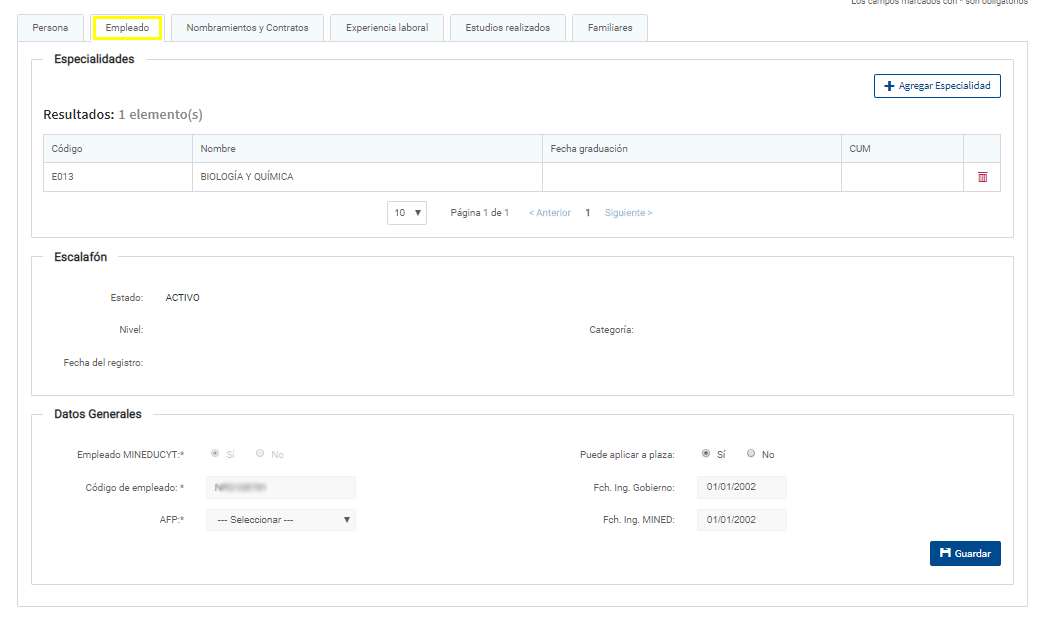This screenshot has height=617, width=1049.
Task: Click Agregar Especialidad button
Action: click(937, 86)
